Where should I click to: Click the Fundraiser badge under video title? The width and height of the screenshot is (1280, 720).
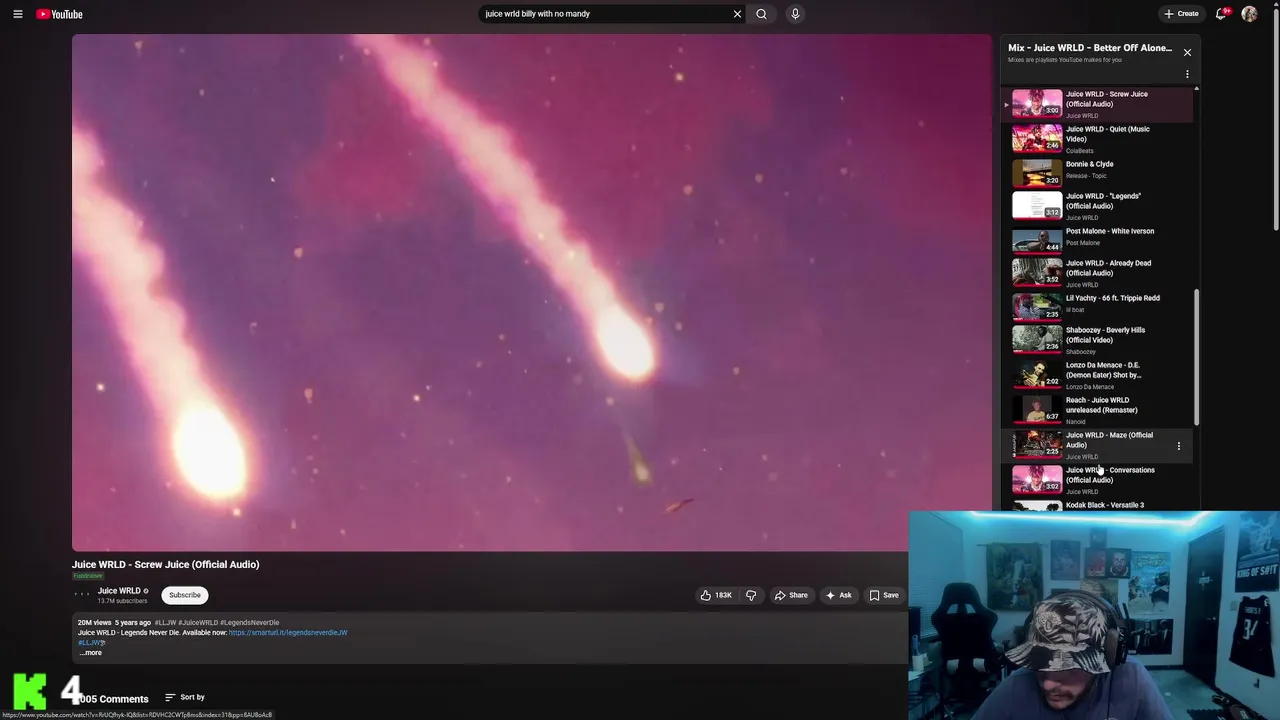pyautogui.click(x=88, y=576)
